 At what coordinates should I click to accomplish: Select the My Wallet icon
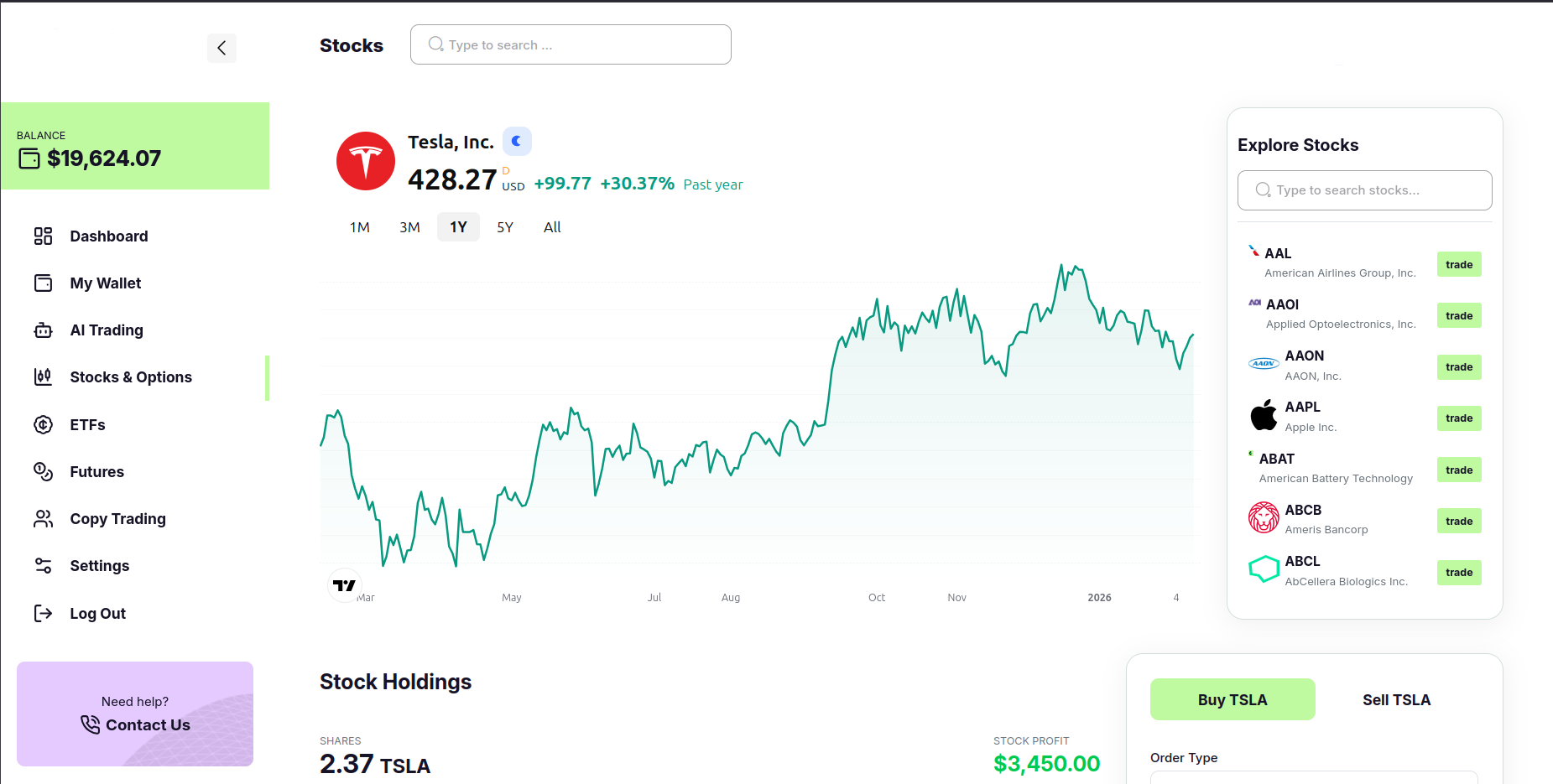(x=43, y=283)
